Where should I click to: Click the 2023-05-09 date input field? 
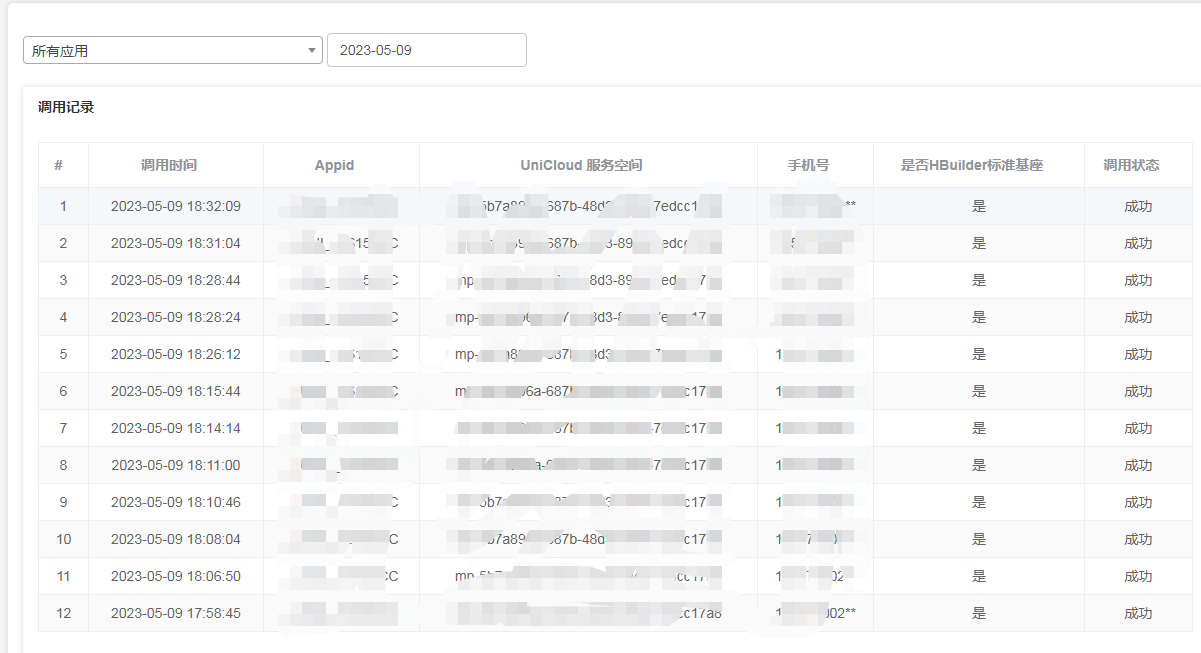426,50
